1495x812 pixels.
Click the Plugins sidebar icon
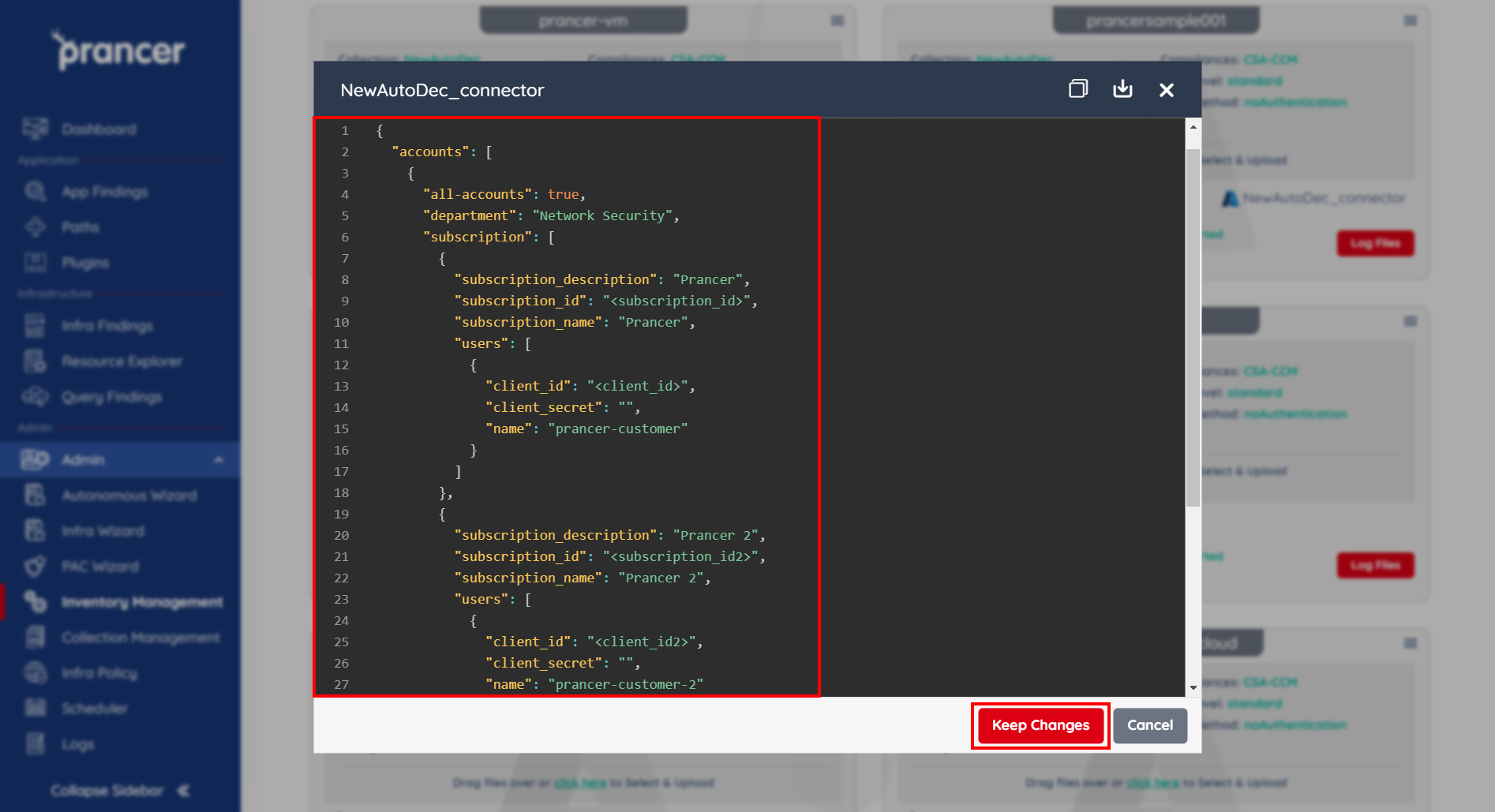coord(36,262)
